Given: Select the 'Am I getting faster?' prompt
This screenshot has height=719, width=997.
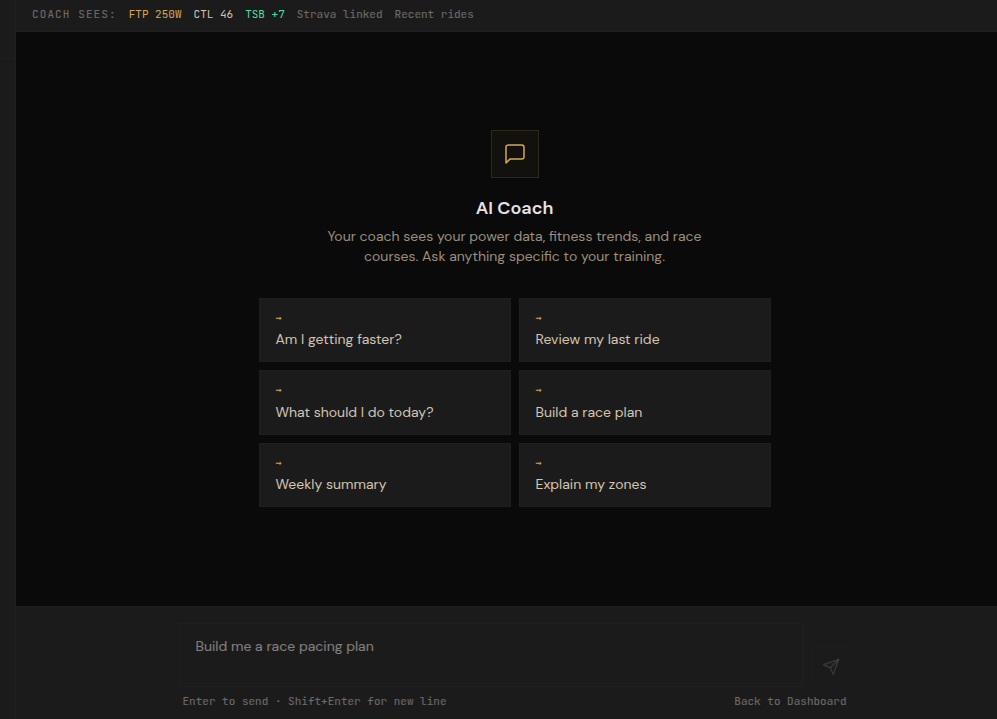Looking at the screenshot, I should pyautogui.click(x=384, y=331).
